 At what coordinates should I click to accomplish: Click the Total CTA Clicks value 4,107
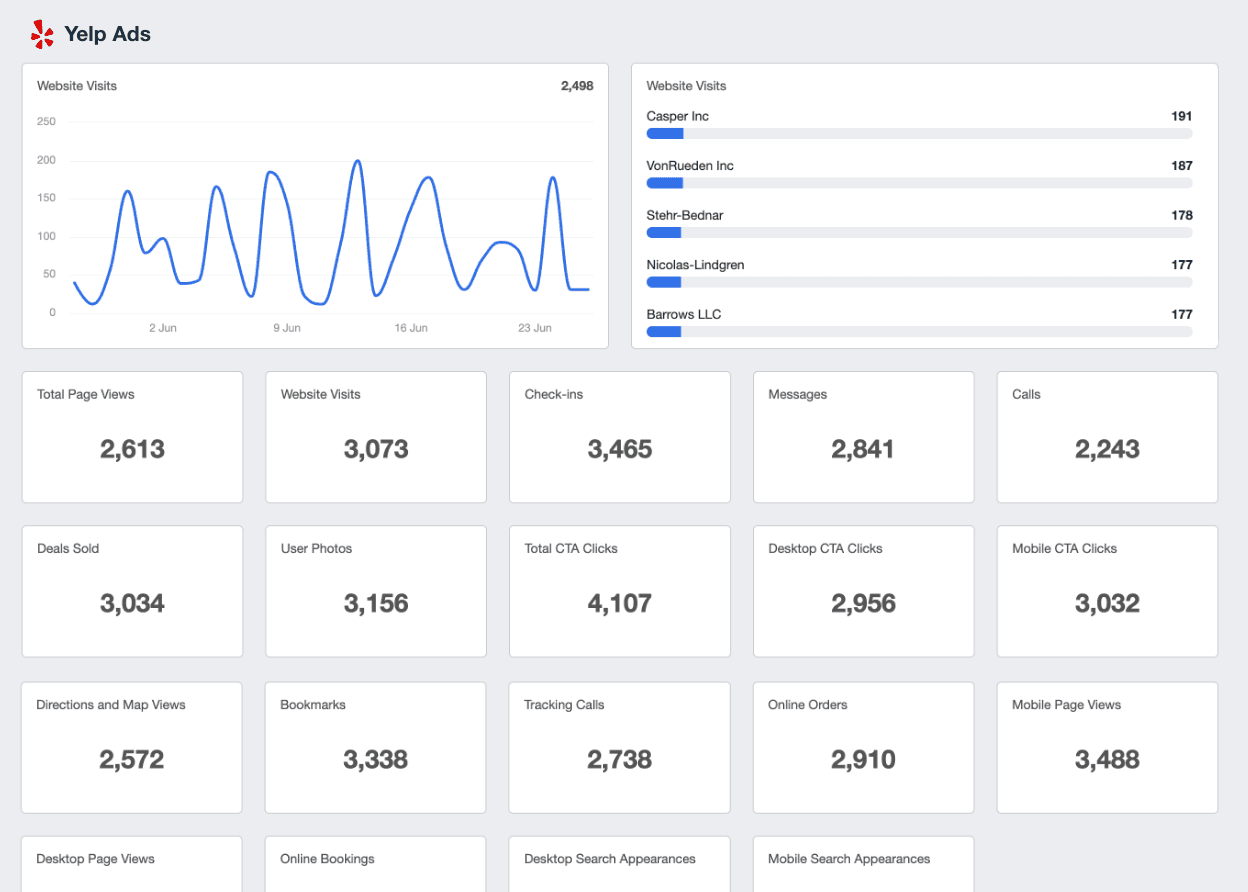pos(620,603)
